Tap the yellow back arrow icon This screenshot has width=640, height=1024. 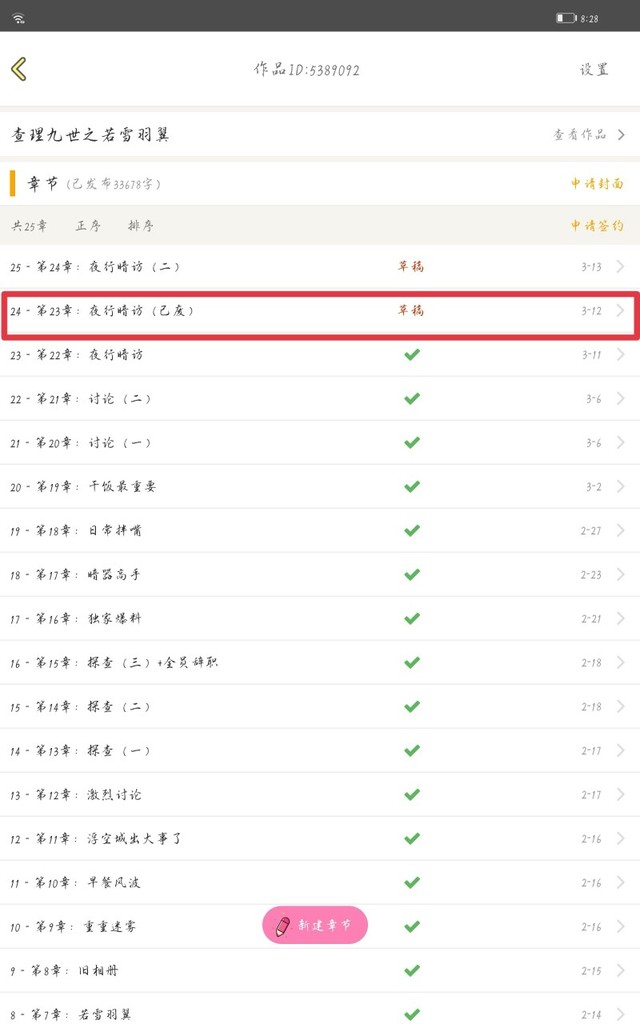pyautogui.click(x=19, y=68)
